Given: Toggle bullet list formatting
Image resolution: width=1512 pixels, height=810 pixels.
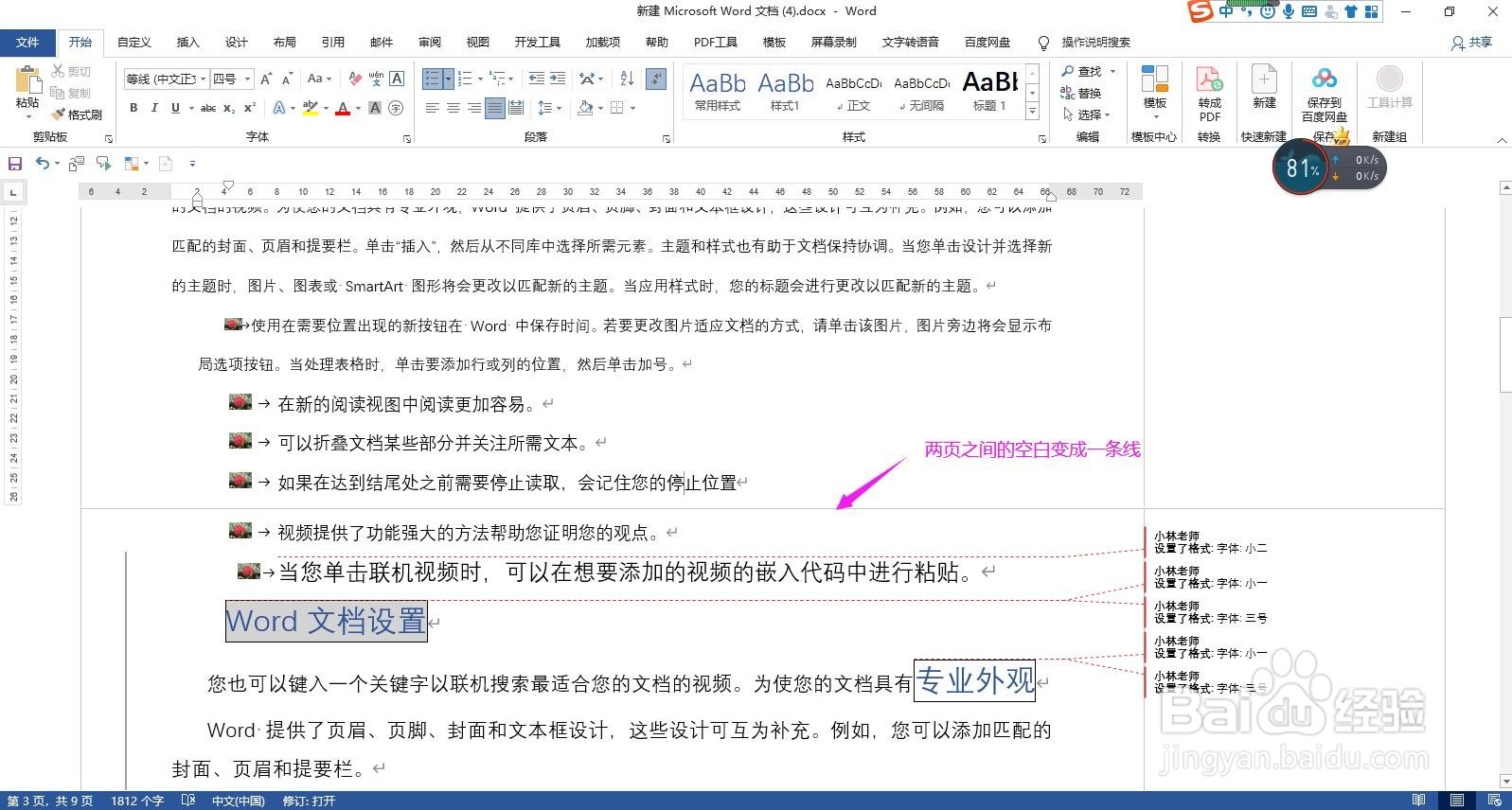Looking at the screenshot, I should click(x=433, y=79).
